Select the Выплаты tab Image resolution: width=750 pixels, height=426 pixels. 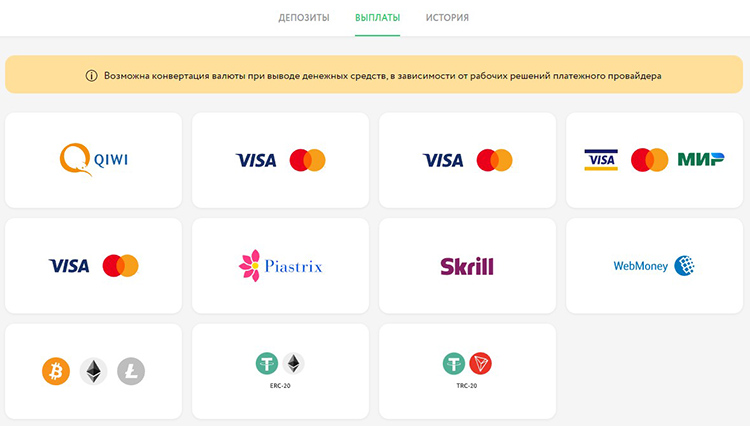377,18
